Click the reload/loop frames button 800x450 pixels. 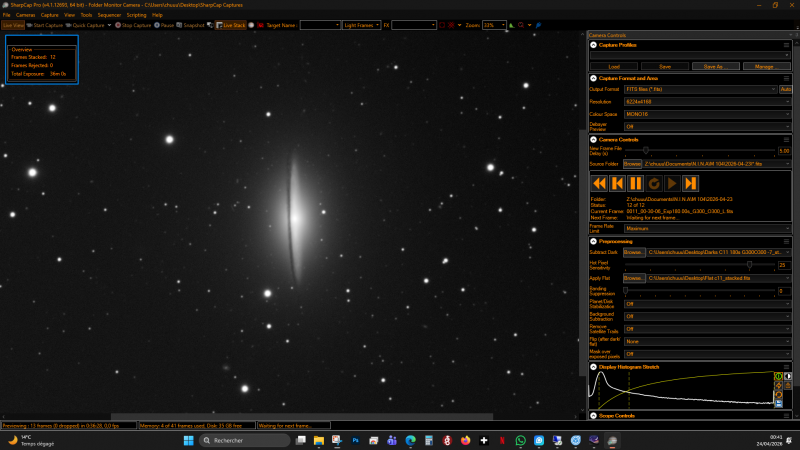pos(654,183)
